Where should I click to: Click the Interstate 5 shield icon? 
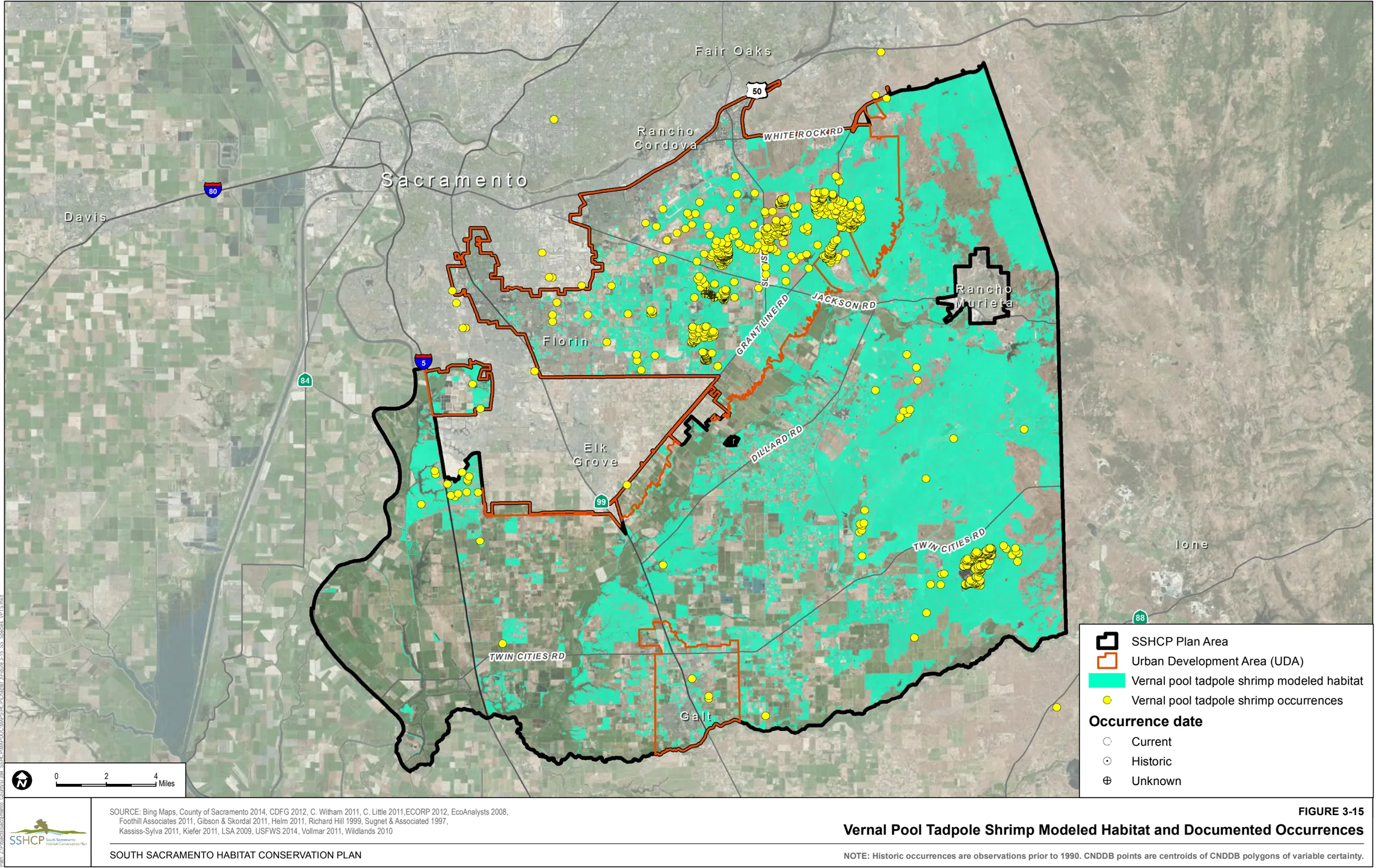click(423, 362)
